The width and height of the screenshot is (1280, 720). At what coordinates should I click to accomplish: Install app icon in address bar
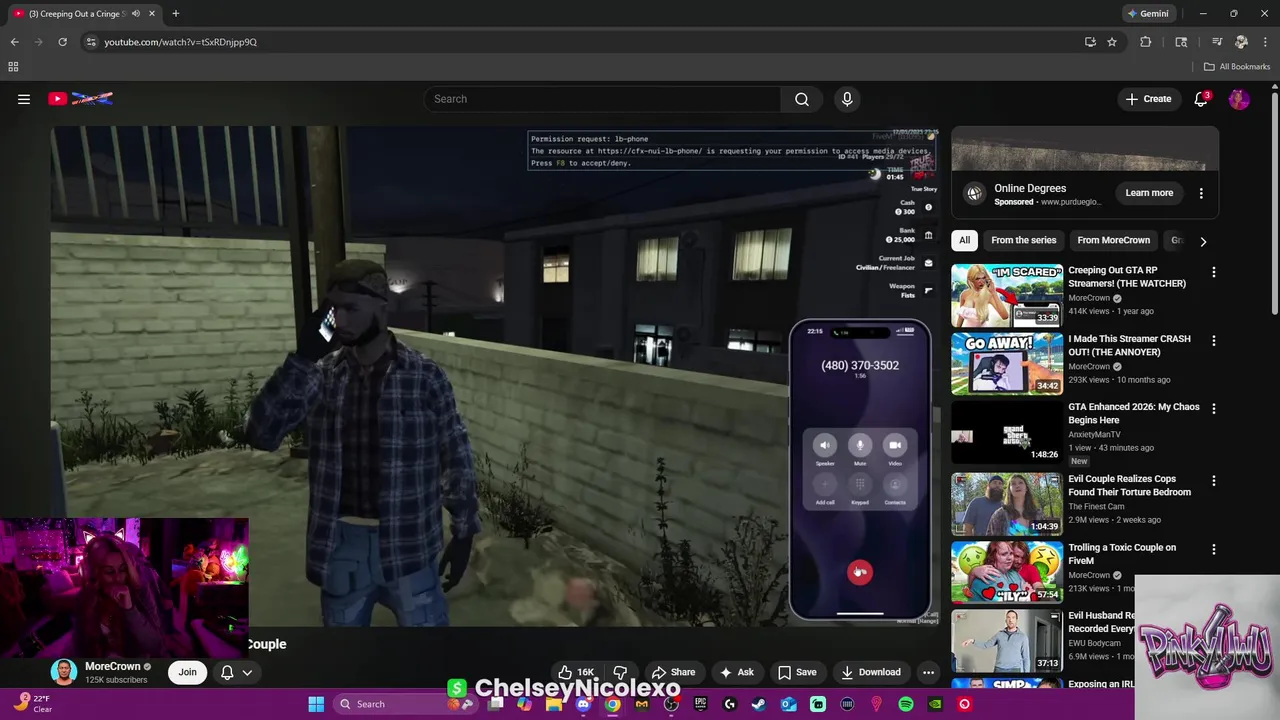(1090, 42)
